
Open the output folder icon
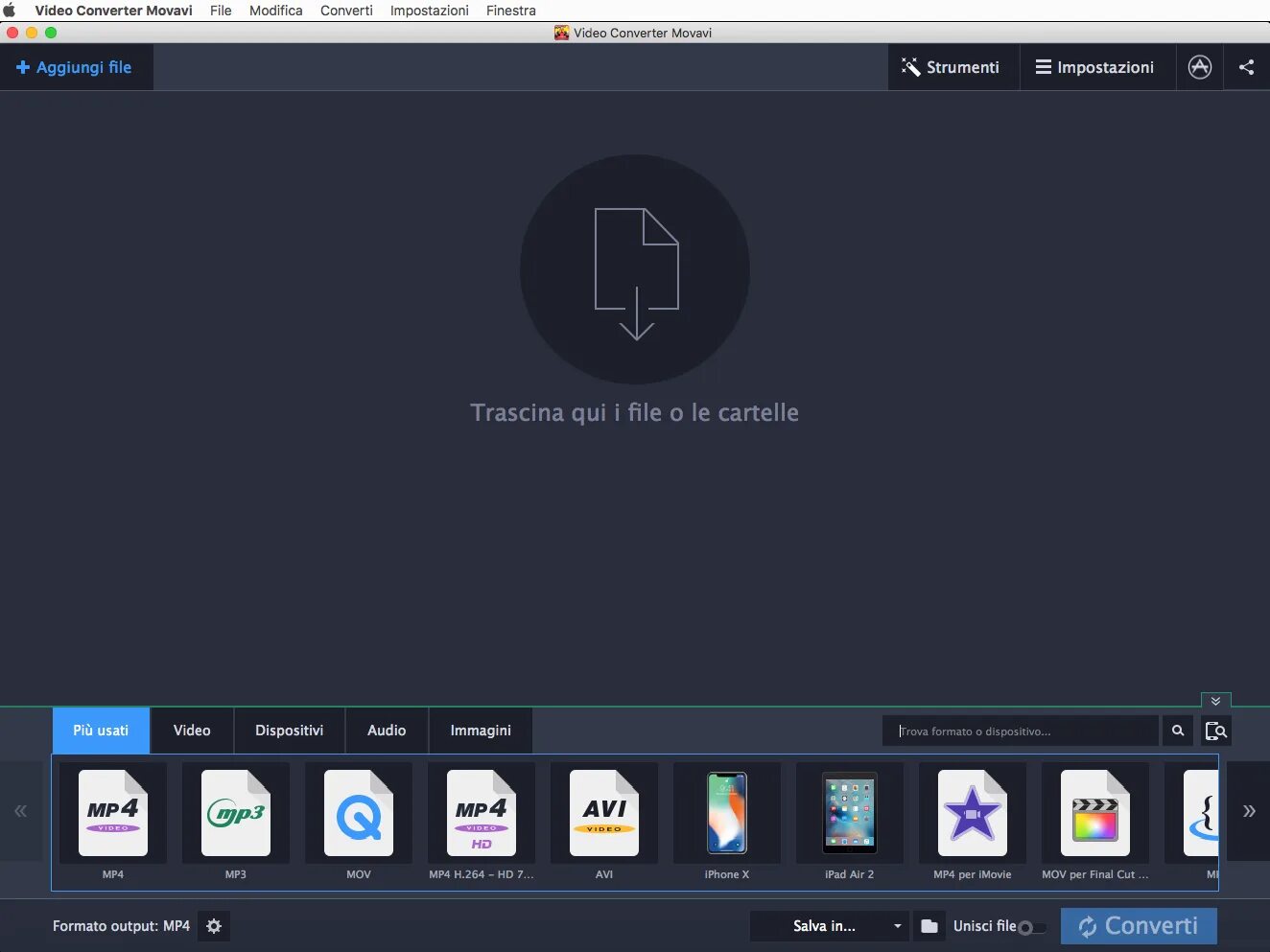(x=929, y=926)
